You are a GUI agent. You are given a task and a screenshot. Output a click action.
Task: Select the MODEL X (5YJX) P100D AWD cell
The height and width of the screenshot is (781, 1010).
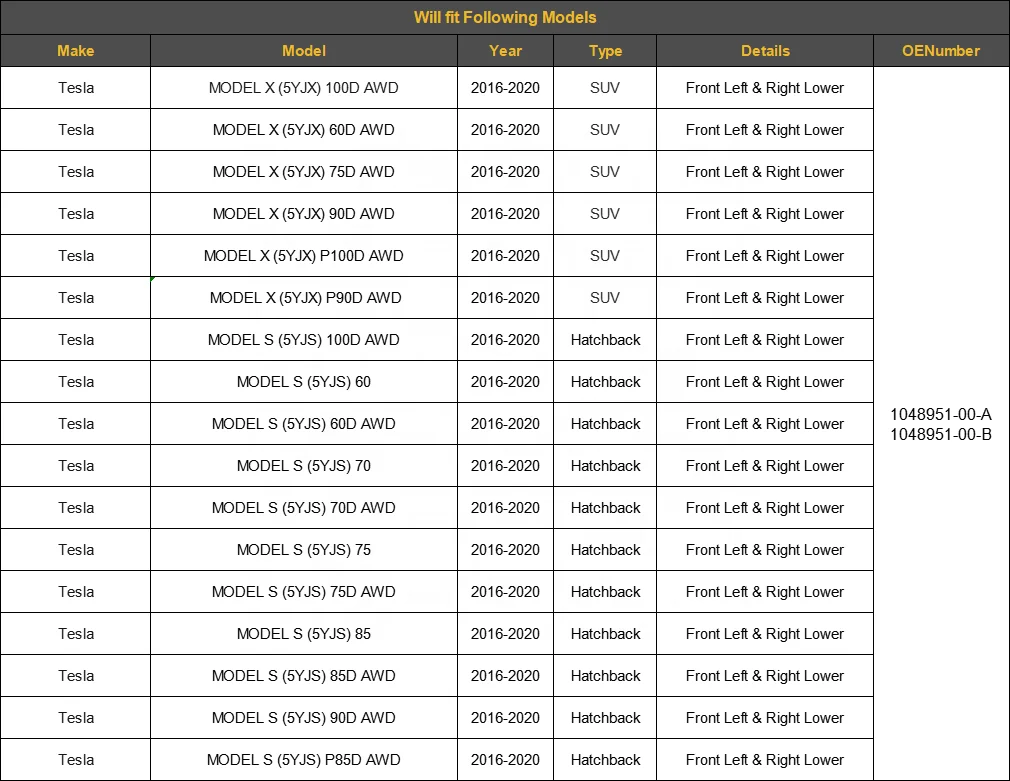pos(304,256)
